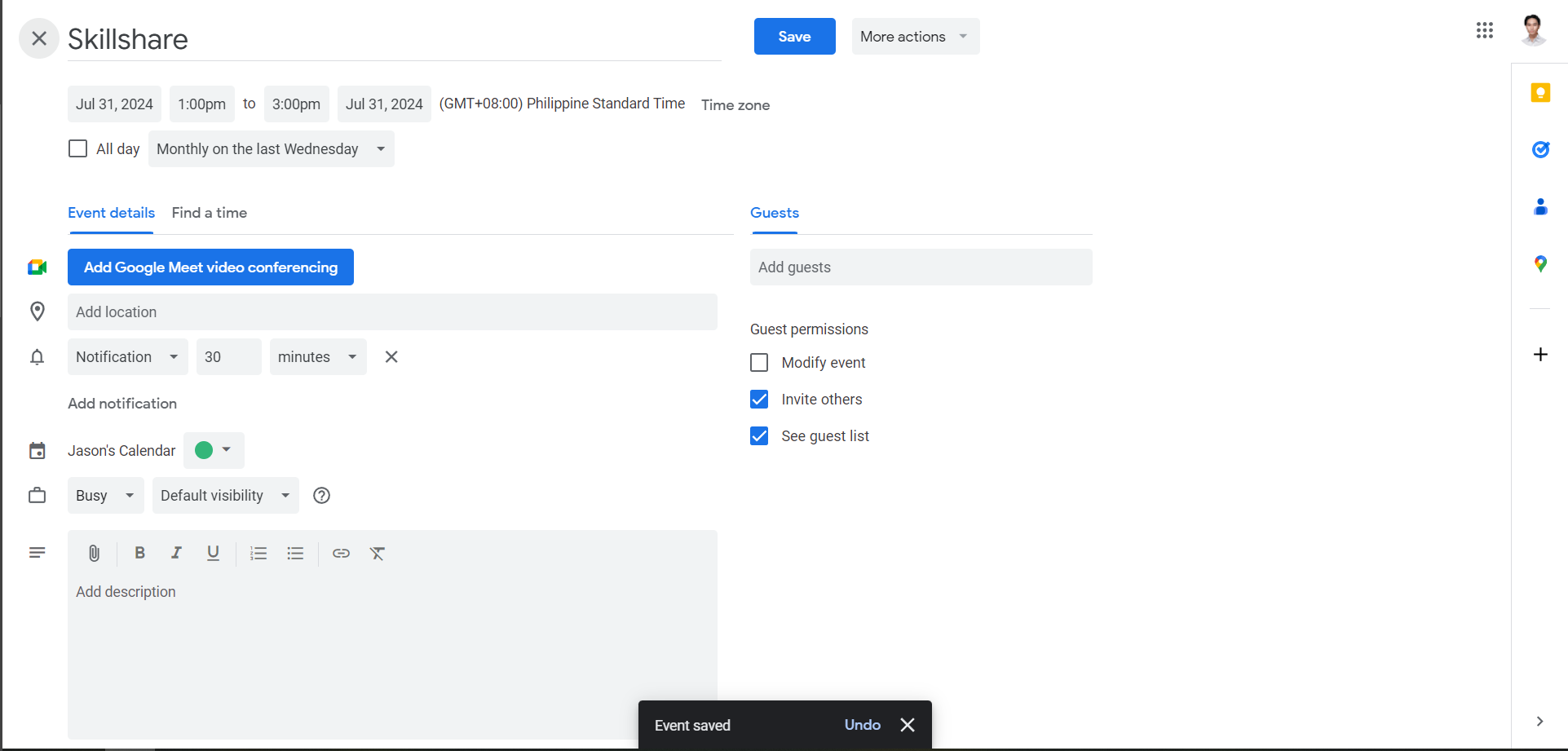Remove the 30 minutes notification
The image size is (1568, 751).
point(391,356)
